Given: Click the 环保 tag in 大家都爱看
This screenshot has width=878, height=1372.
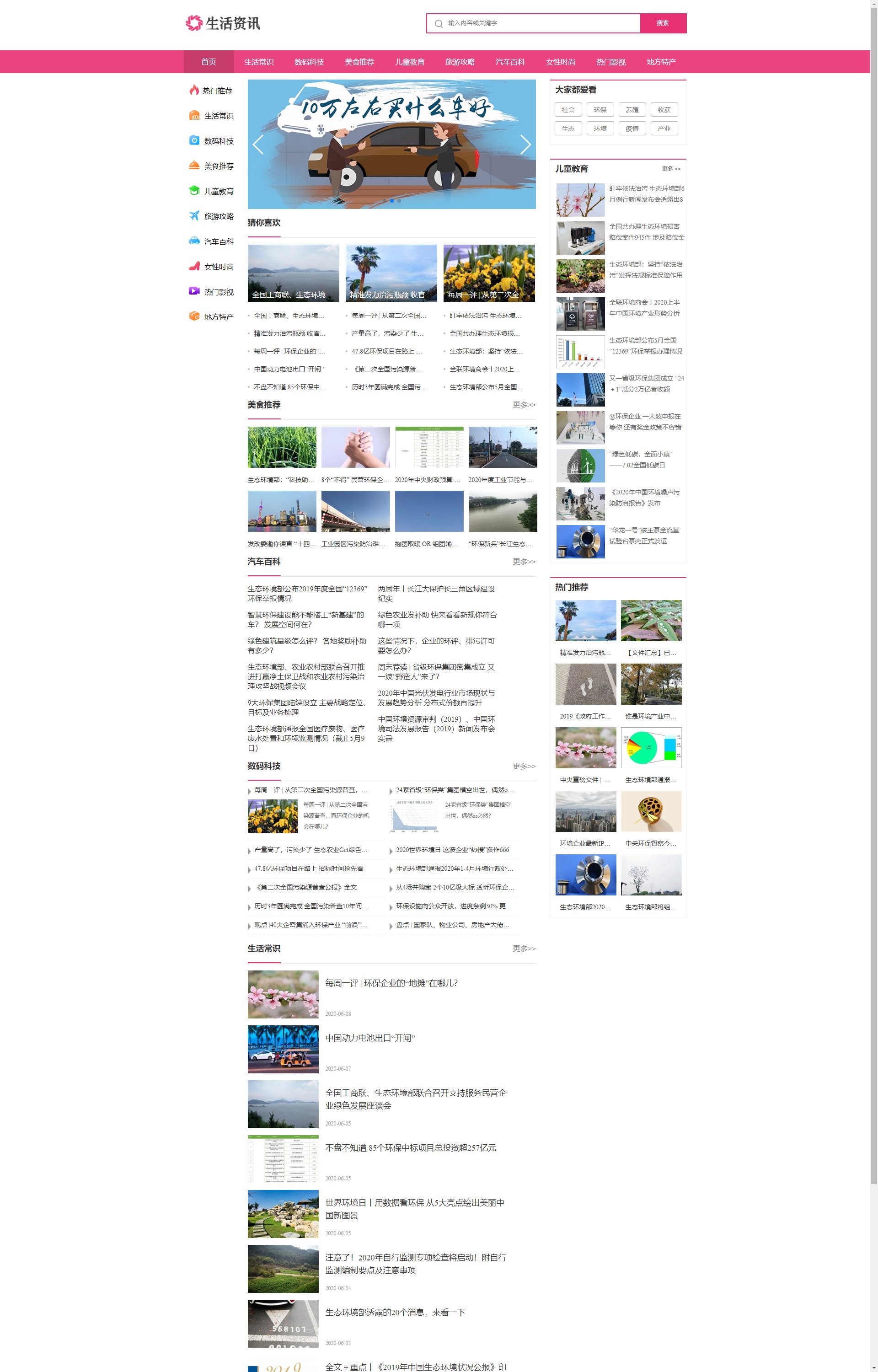Looking at the screenshot, I should click(600, 110).
